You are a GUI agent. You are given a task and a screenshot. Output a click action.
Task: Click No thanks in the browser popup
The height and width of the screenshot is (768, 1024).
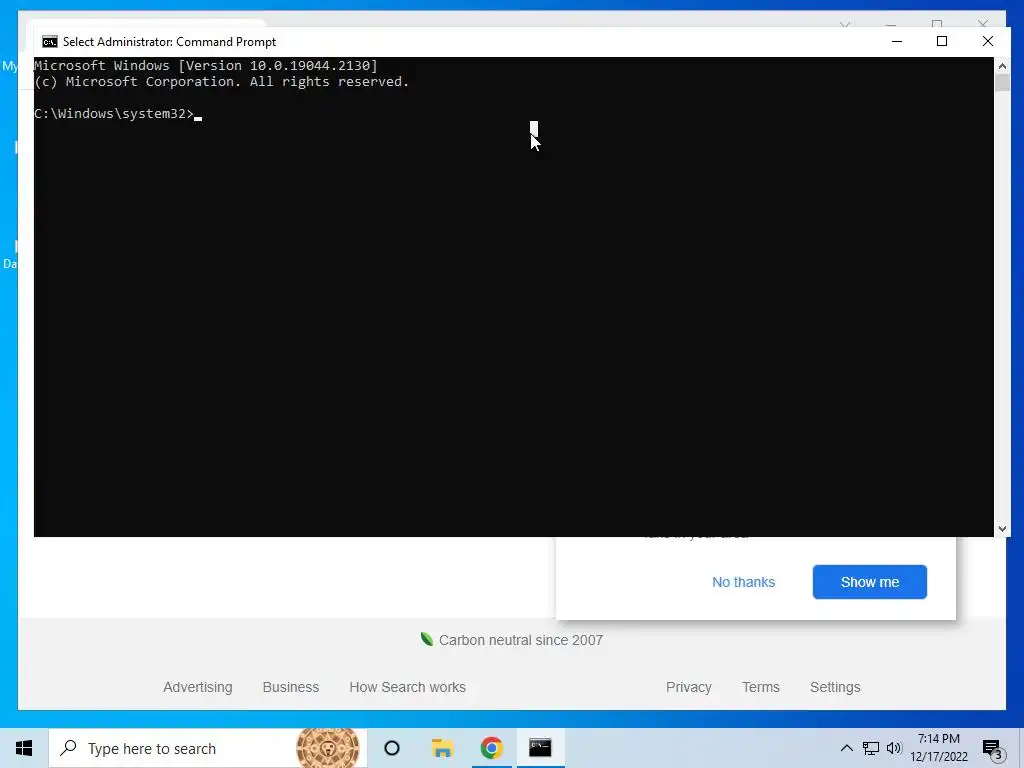(743, 582)
